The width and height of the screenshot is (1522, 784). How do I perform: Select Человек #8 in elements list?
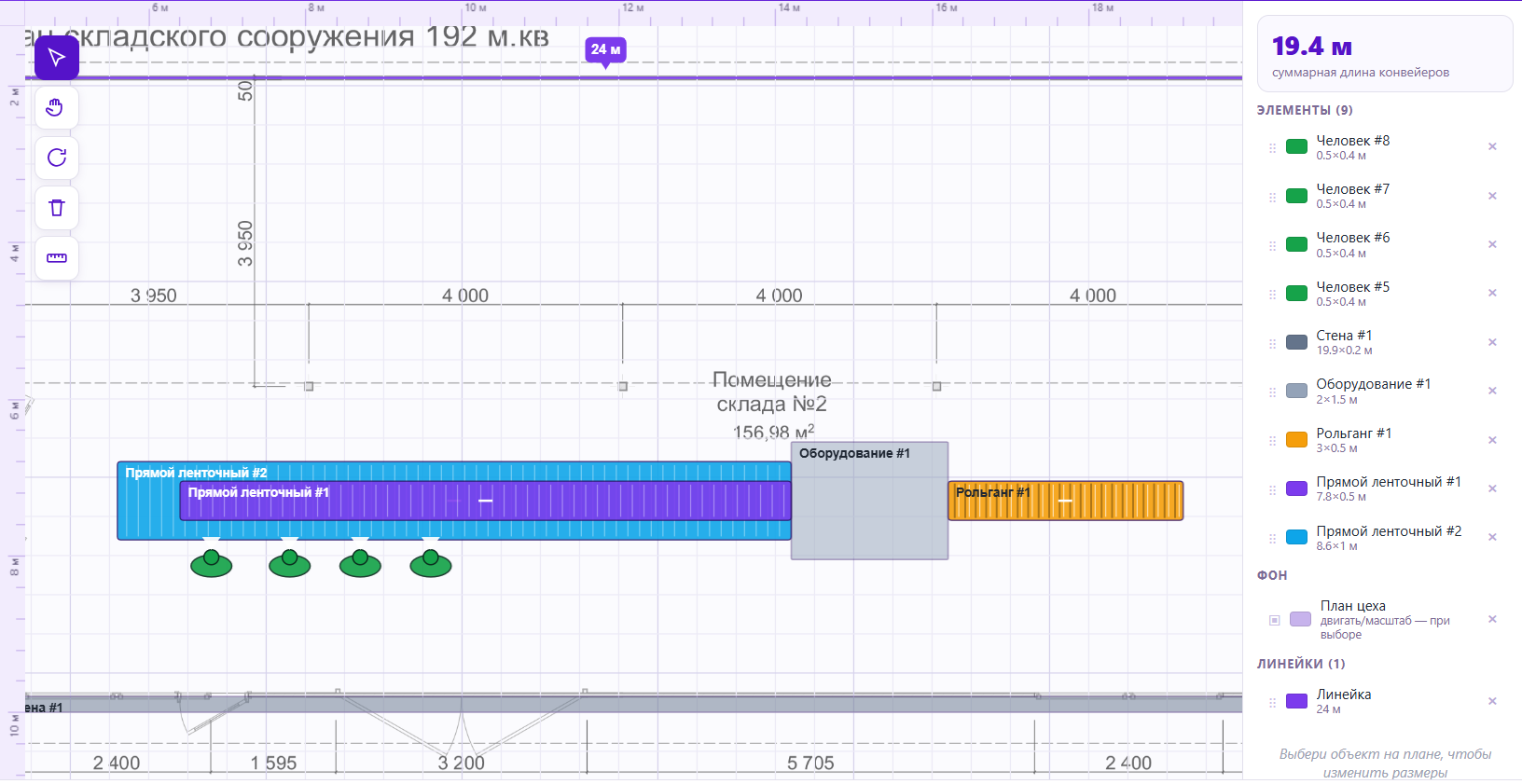[x=1385, y=147]
